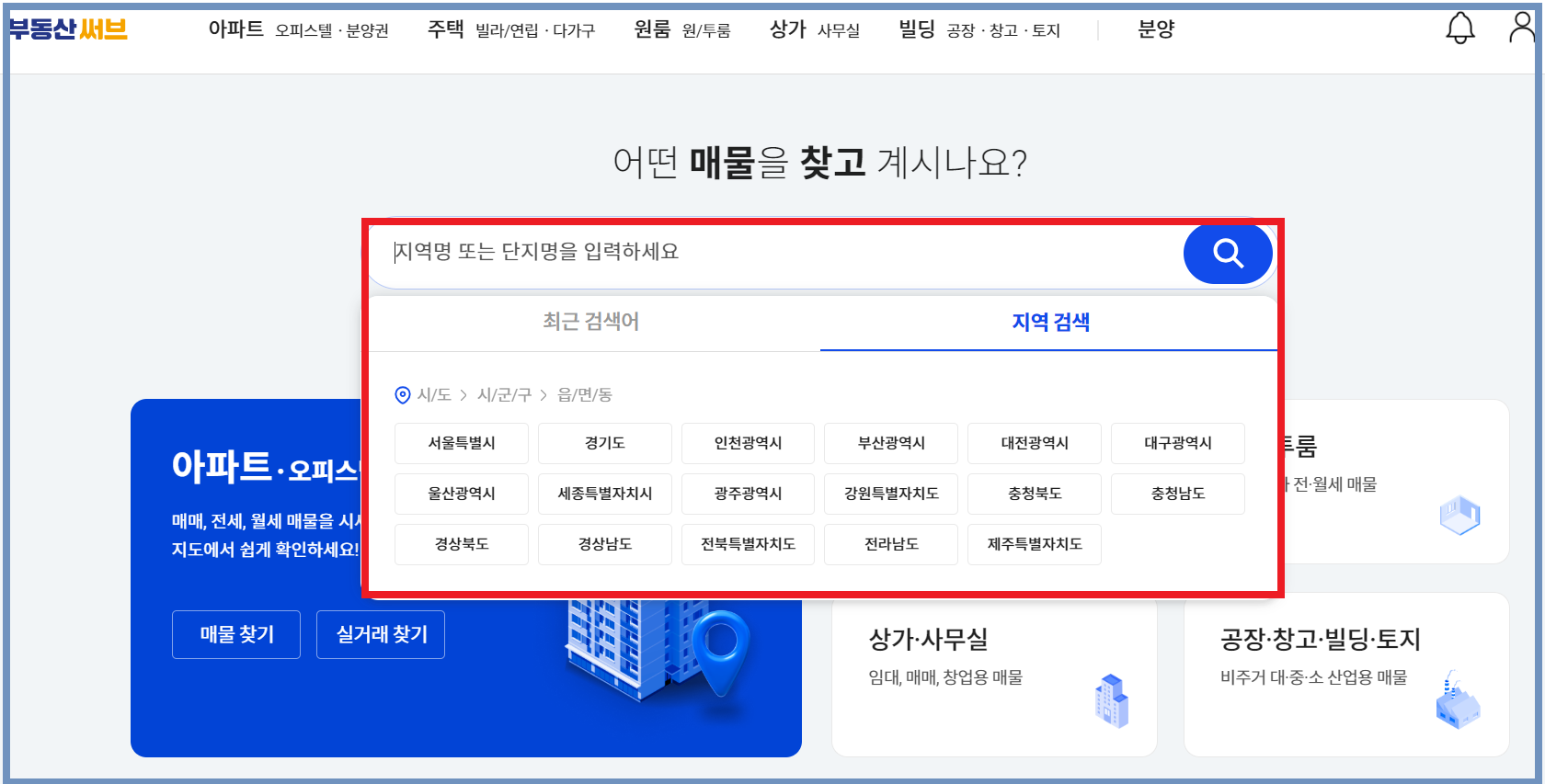
Task: Select 울산광역시 region
Action: [x=462, y=494]
